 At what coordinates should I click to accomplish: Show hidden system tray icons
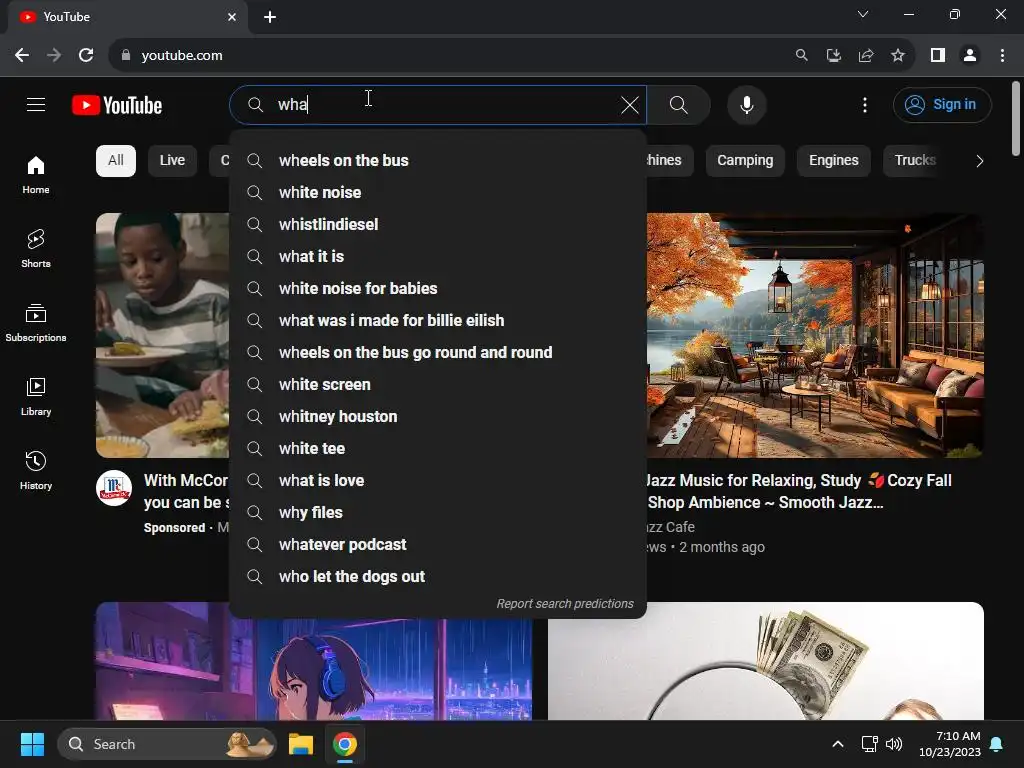[x=838, y=744]
